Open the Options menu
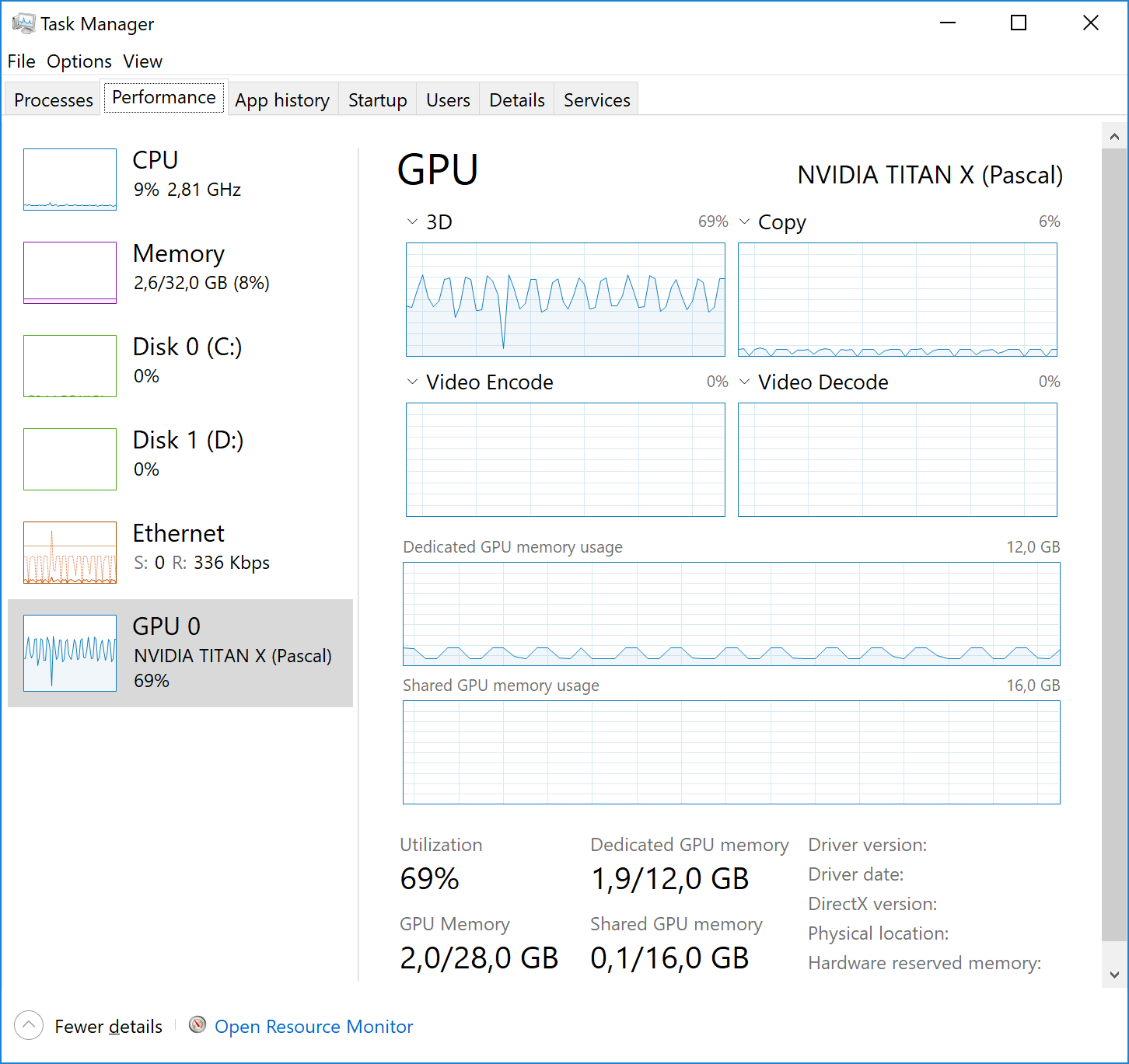Screen dimensions: 1129x1064 79,61
